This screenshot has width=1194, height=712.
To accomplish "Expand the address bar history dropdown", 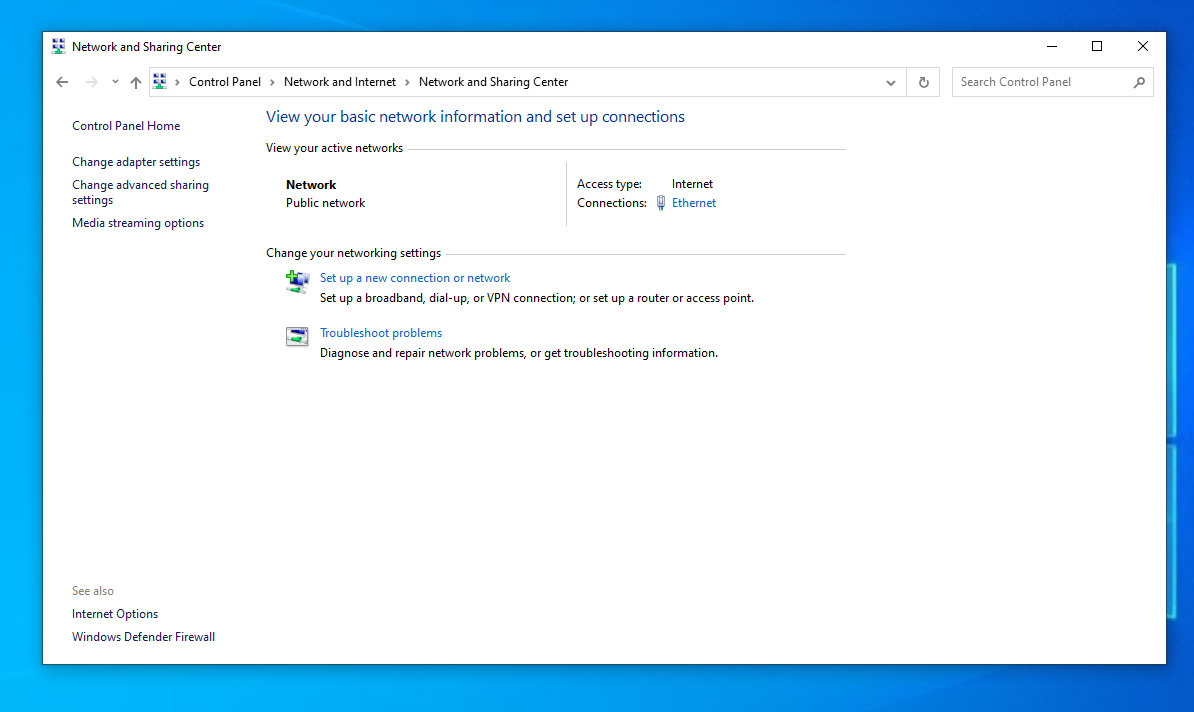I will coord(890,82).
